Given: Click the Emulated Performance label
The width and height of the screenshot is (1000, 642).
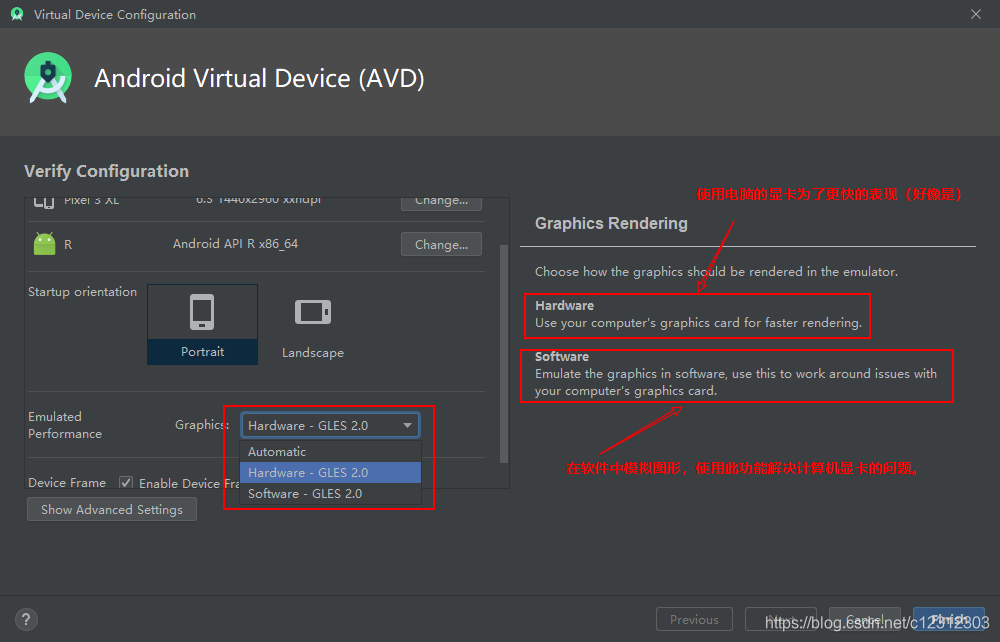Looking at the screenshot, I should 65,425.
